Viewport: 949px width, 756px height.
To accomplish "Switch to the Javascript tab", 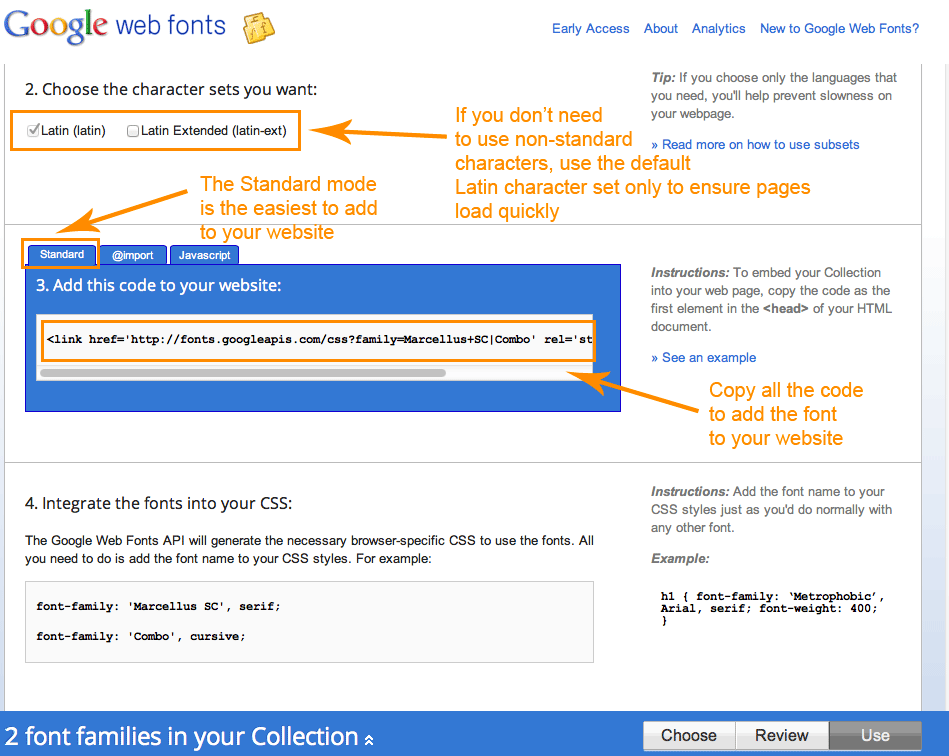I will coord(205,255).
